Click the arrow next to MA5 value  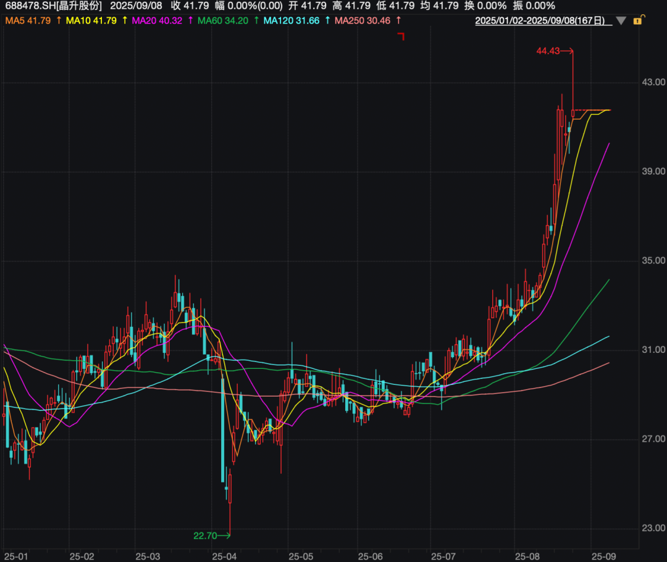pos(58,20)
